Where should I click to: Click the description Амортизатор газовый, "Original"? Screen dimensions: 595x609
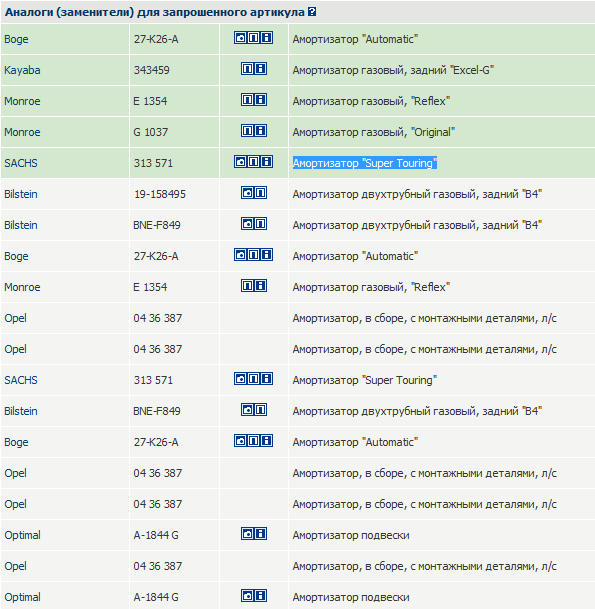click(x=374, y=132)
